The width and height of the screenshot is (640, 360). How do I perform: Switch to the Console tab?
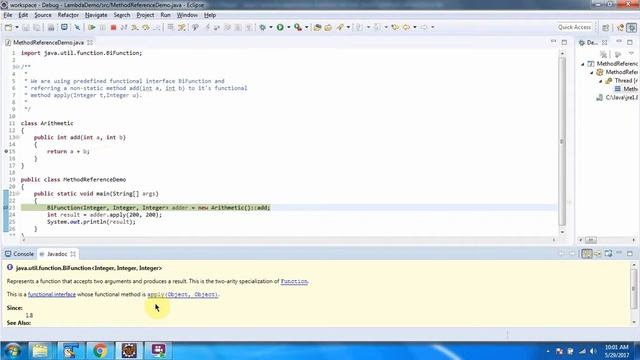tap(19, 254)
